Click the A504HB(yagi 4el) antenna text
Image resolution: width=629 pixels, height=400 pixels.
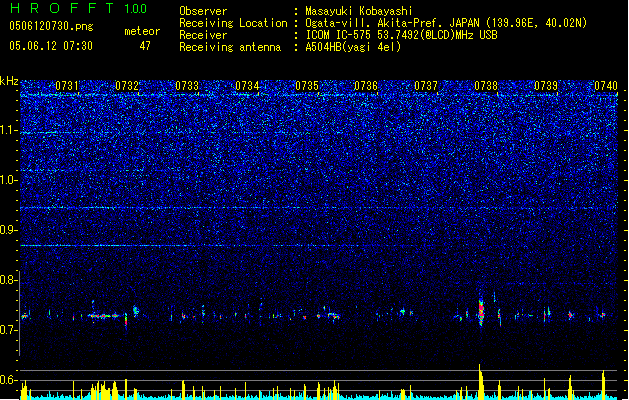pyautogui.click(x=353, y=47)
